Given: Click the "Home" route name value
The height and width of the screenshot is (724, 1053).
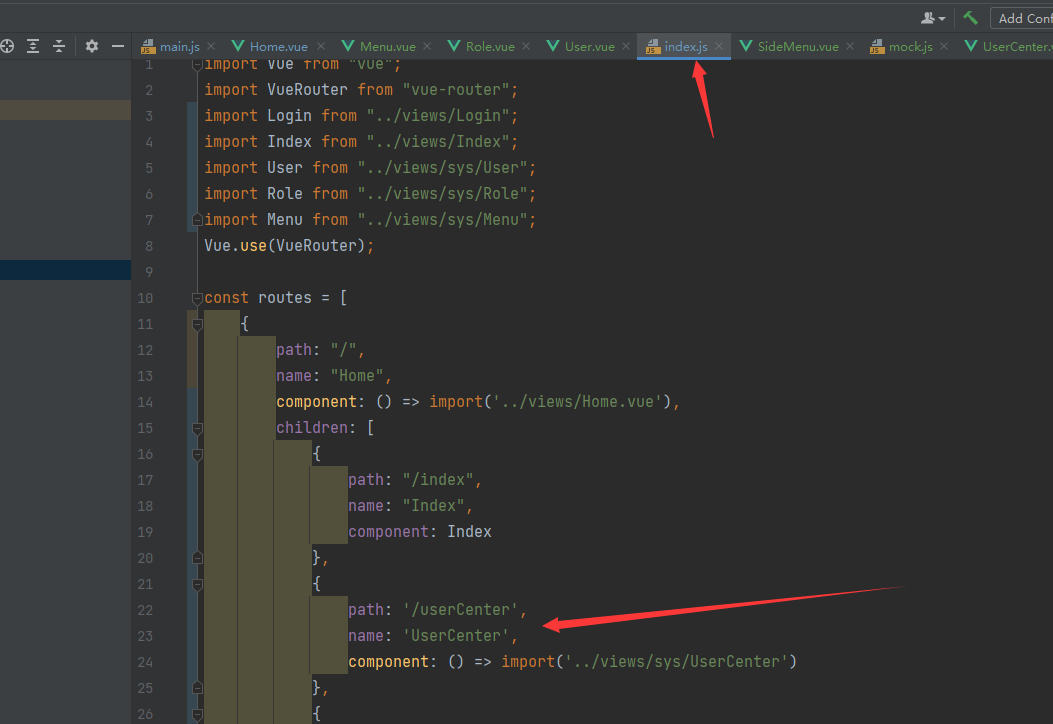Looking at the screenshot, I should tap(357, 375).
